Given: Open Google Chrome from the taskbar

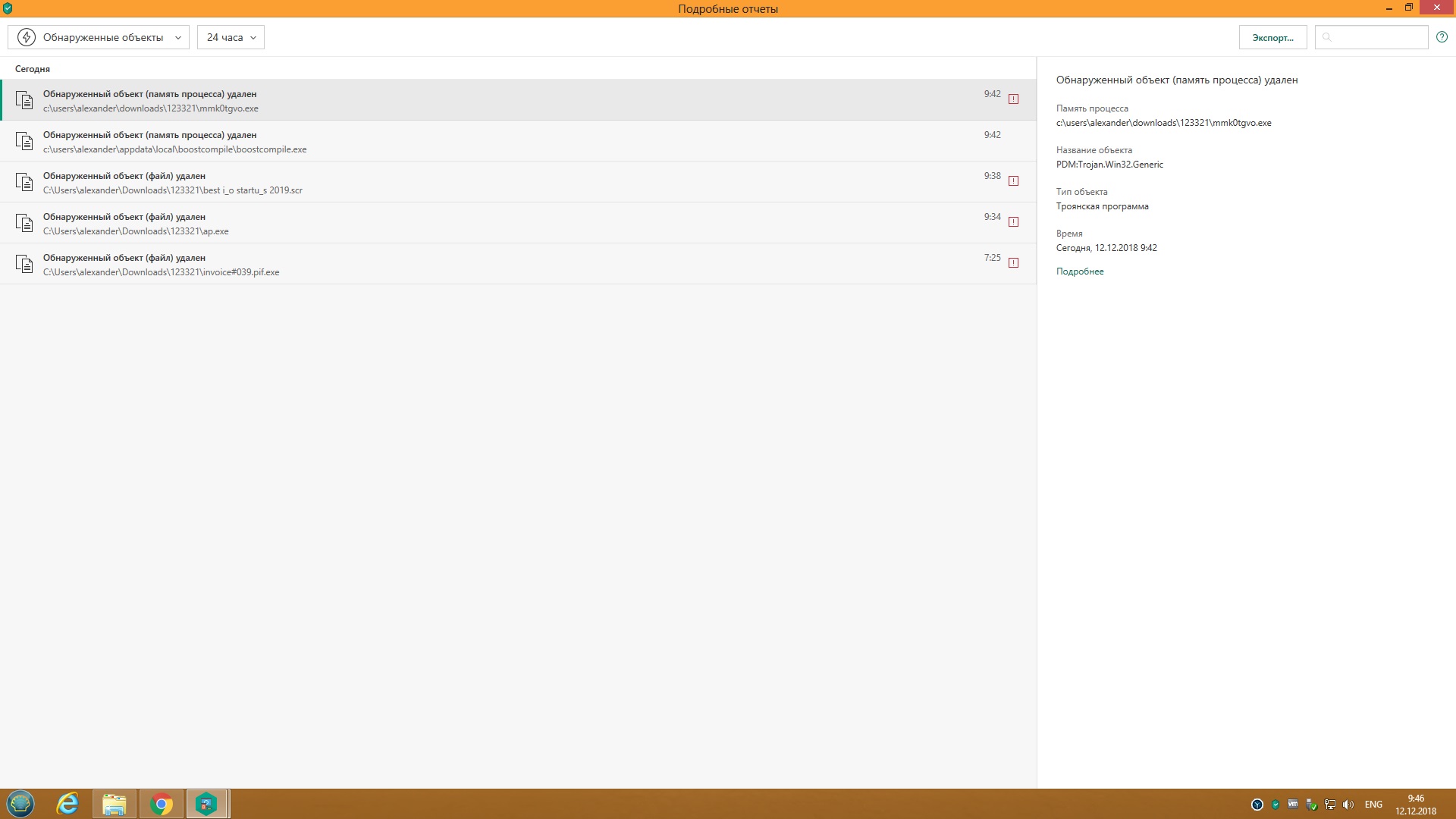Looking at the screenshot, I should [x=161, y=804].
